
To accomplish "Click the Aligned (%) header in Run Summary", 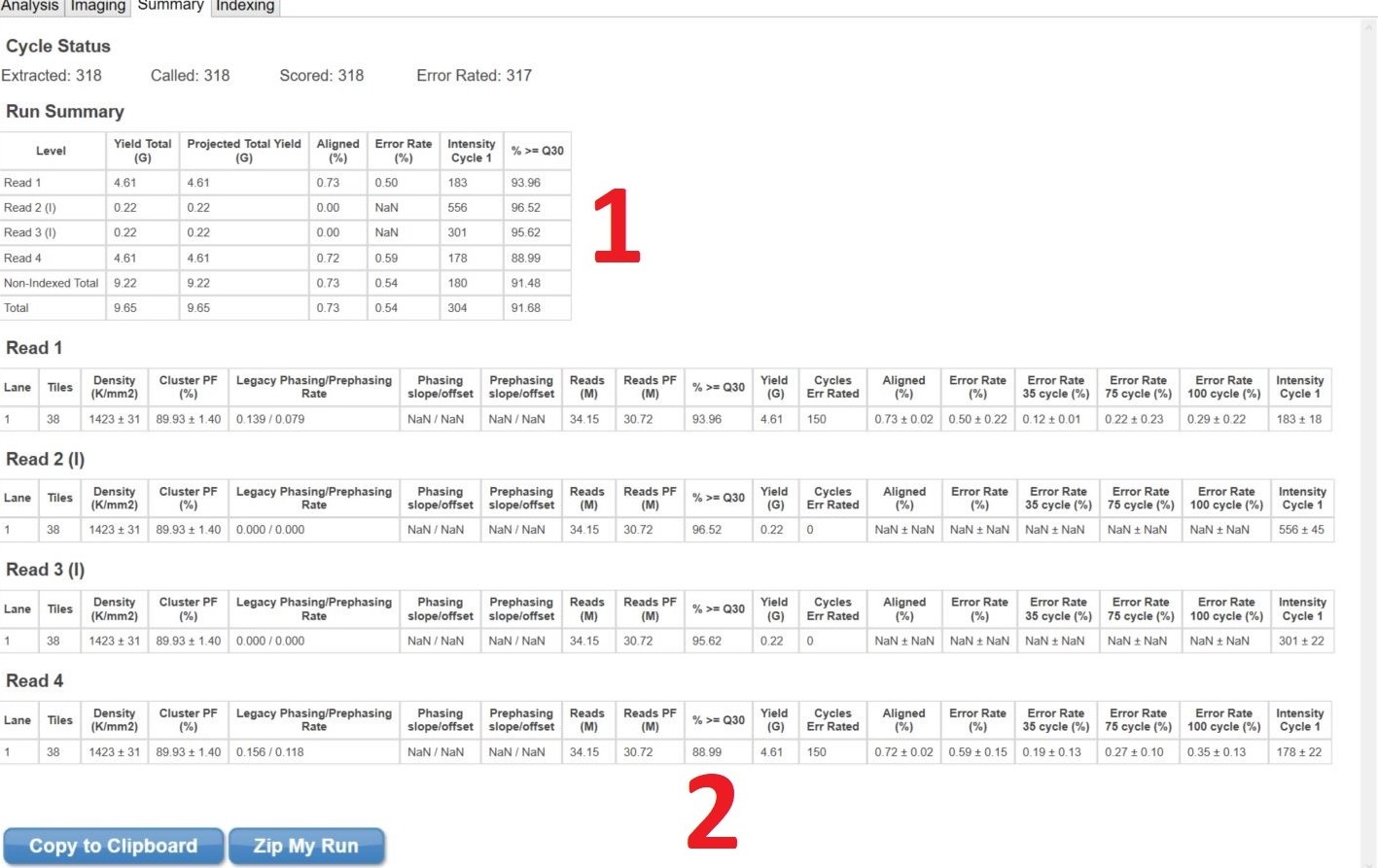I will coord(337,151).
